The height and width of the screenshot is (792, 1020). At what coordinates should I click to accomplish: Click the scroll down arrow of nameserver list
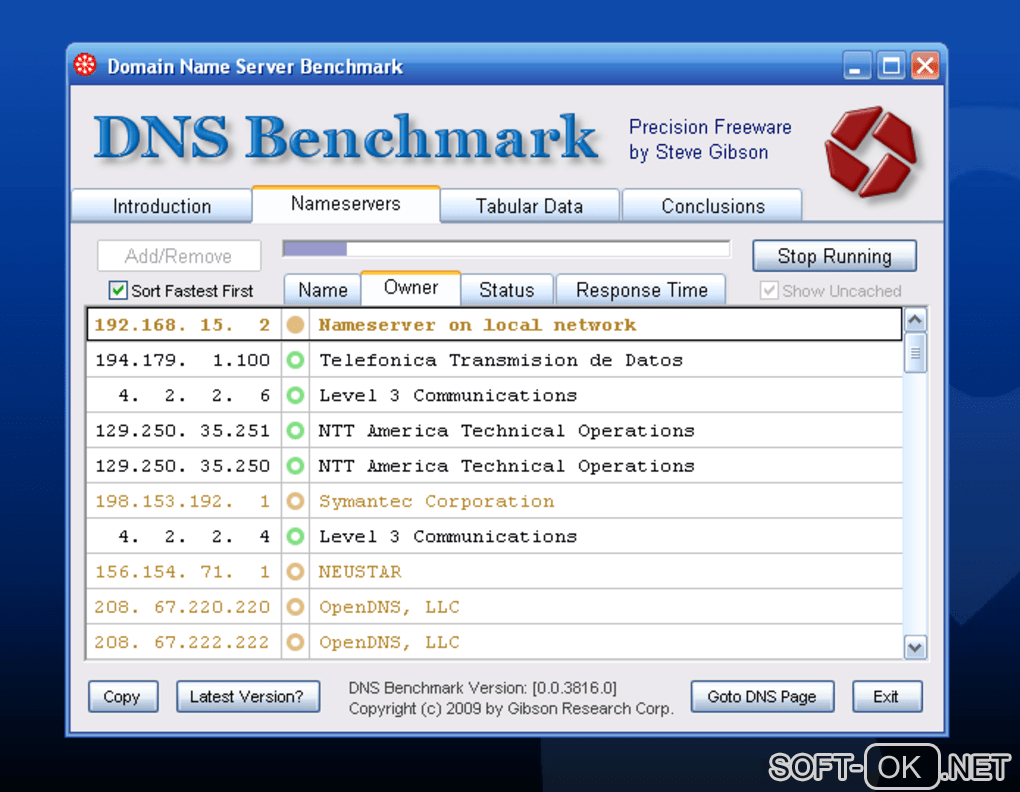click(x=915, y=648)
